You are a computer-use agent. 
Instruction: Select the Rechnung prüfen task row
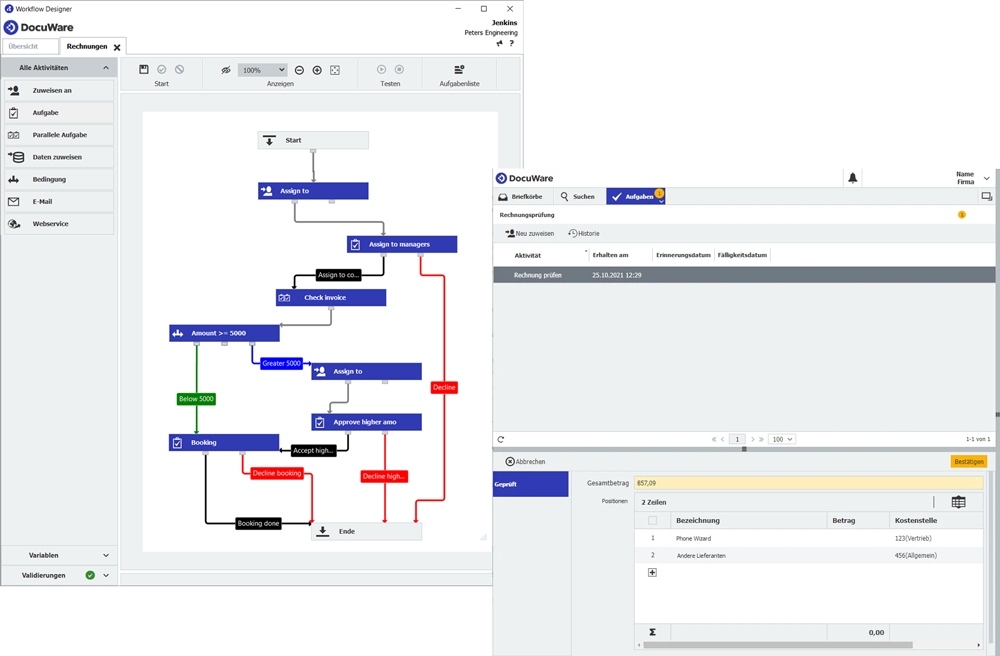tap(744, 275)
